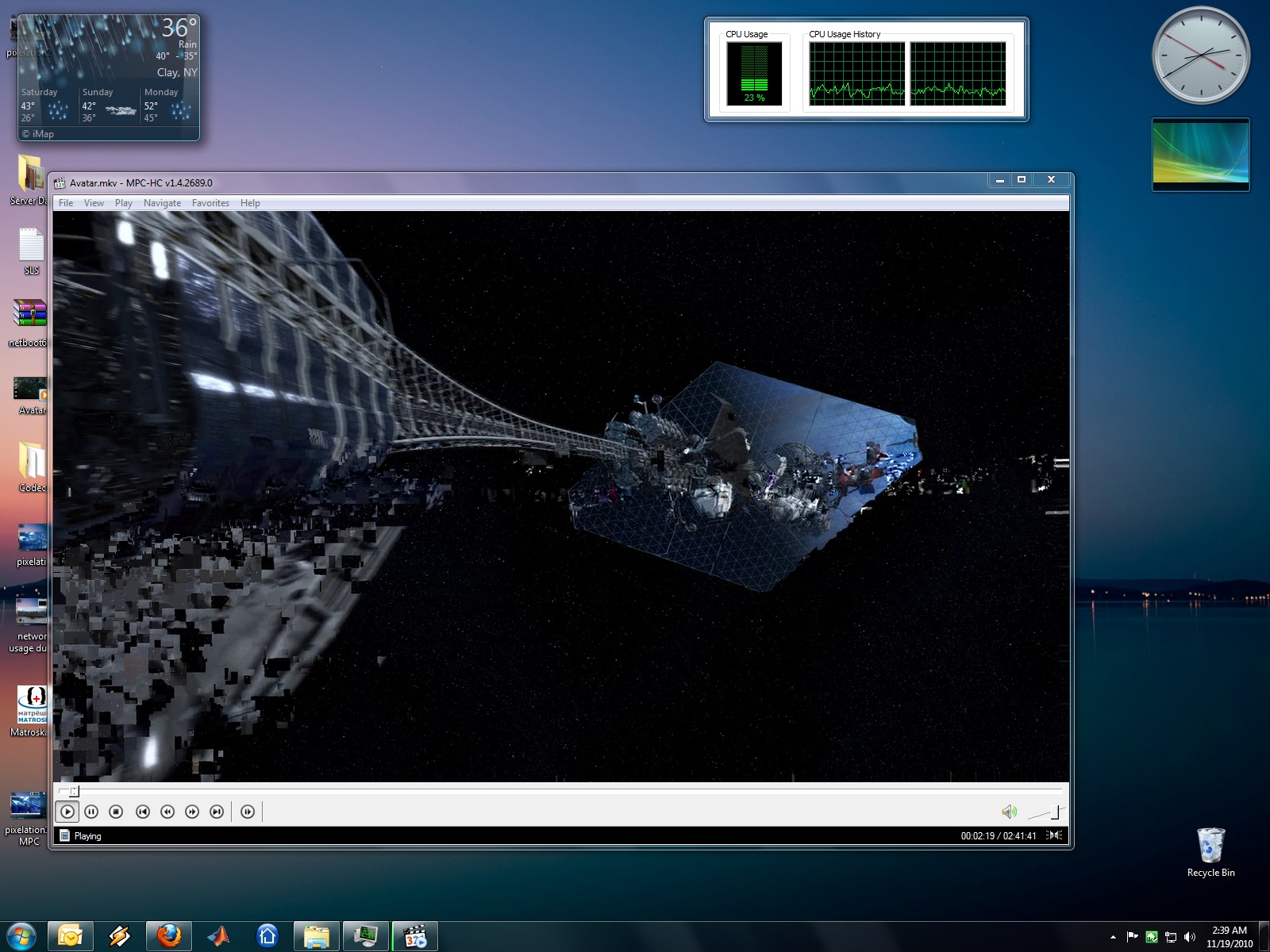Click the Show Desktop button
This screenshot has height=952, width=1270.
1264,937
